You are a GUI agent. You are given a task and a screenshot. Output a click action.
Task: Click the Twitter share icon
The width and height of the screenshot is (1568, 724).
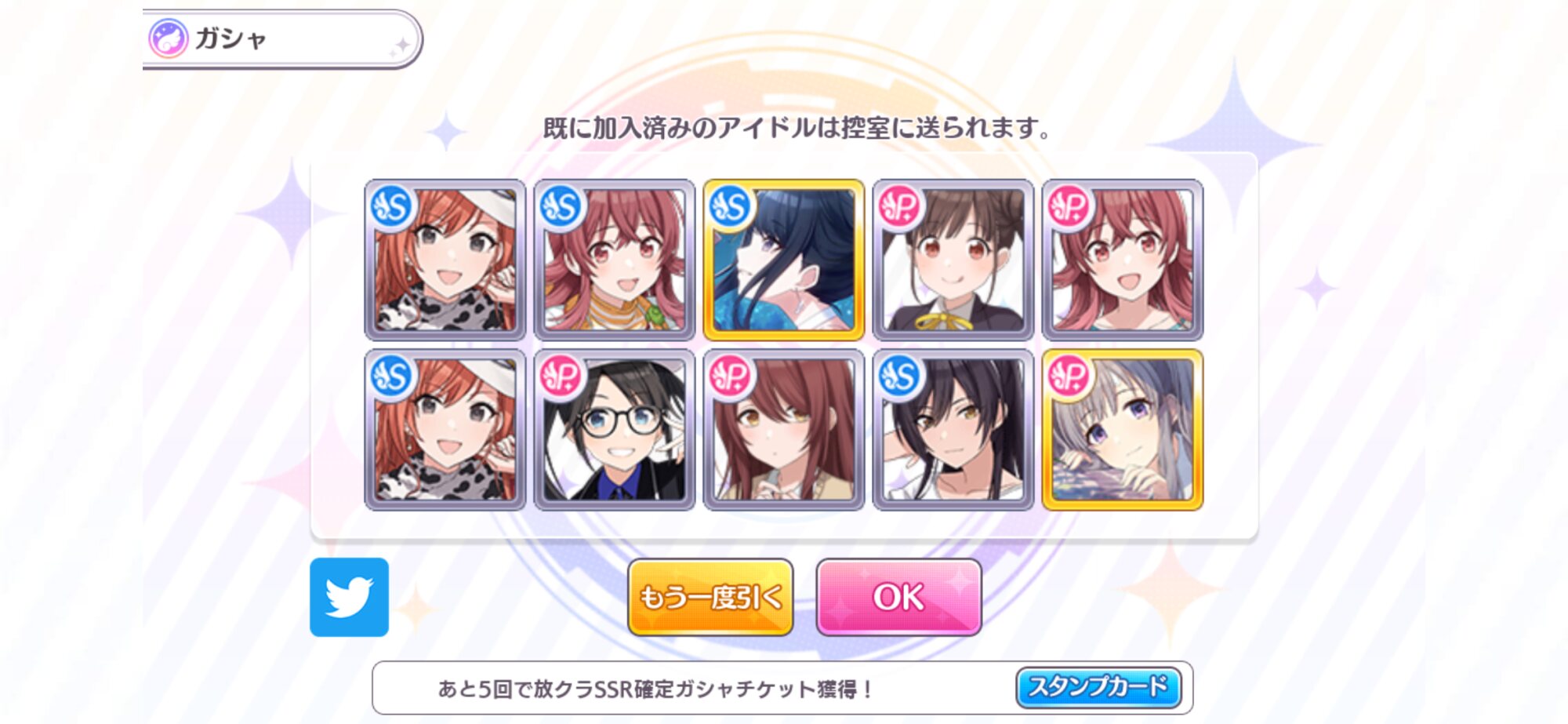pyautogui.click(x=349, y=597)
